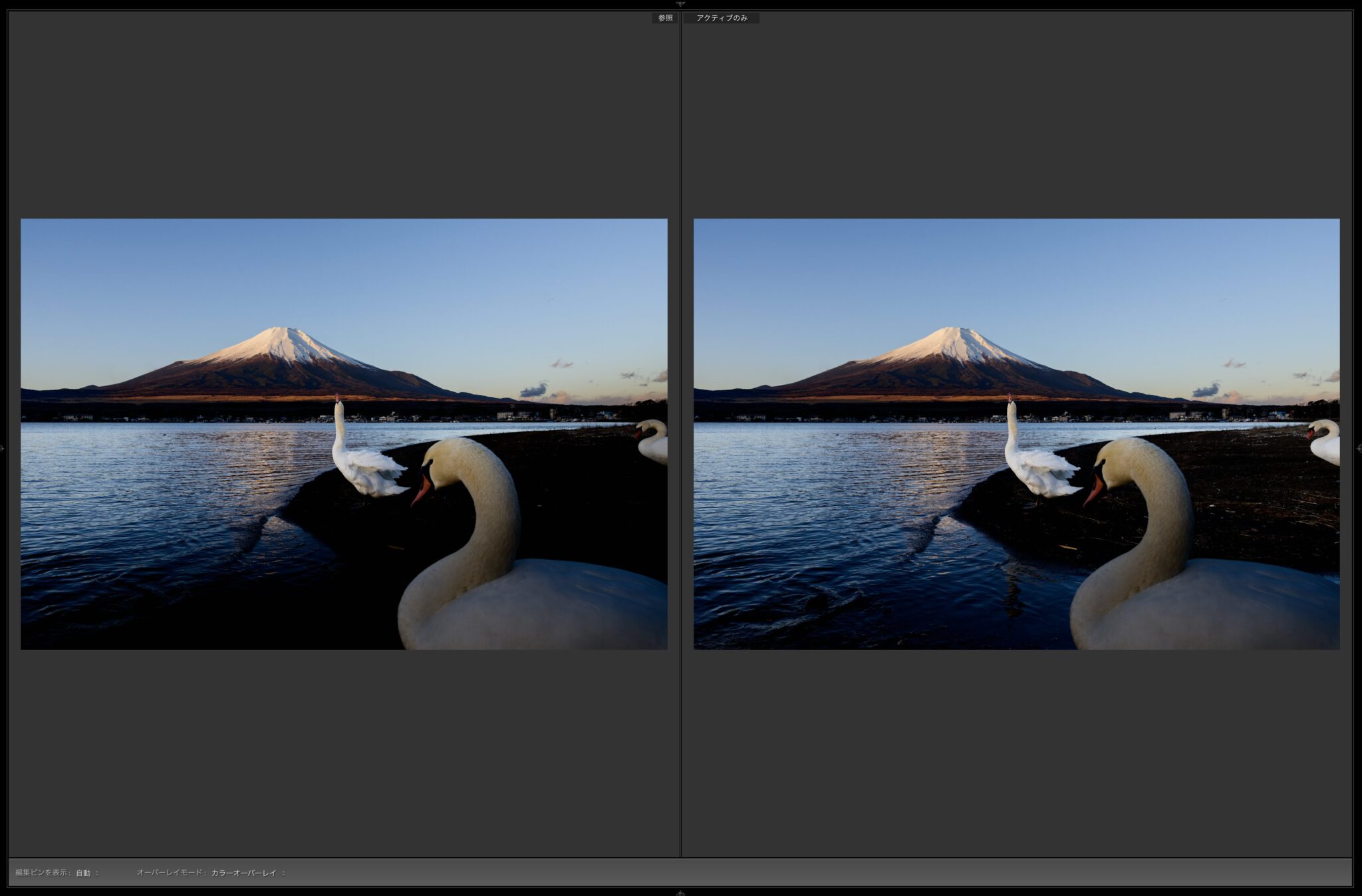The height and width of the screenshot is (896, 1362).
Task: Click the 参照 reference view label
Action: (x=665, y=18)
